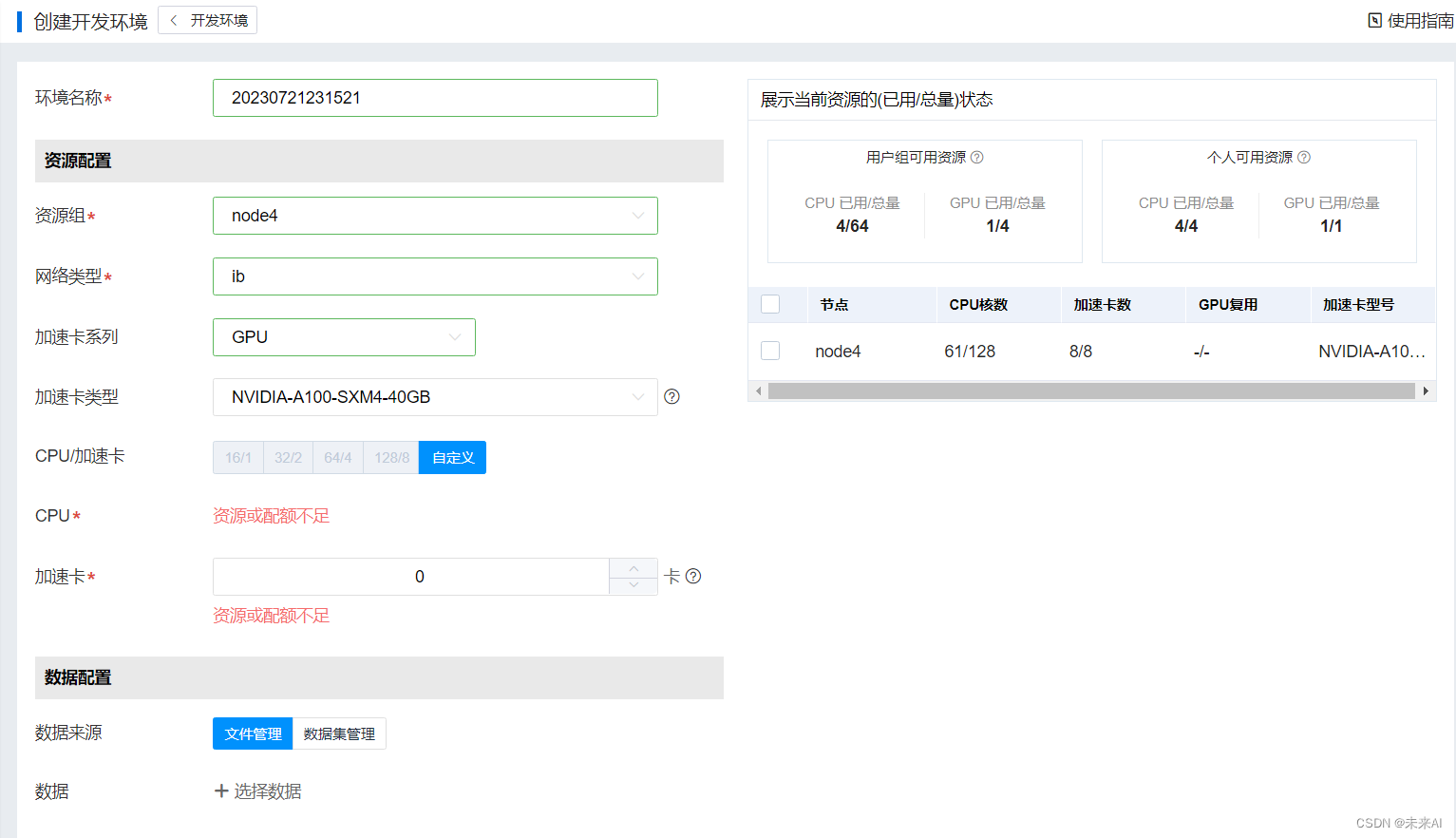Viewport: 1456px width, 838px height.
Task: Open the 用户组可用资源 help tooltip
Action: click(977, 157)
